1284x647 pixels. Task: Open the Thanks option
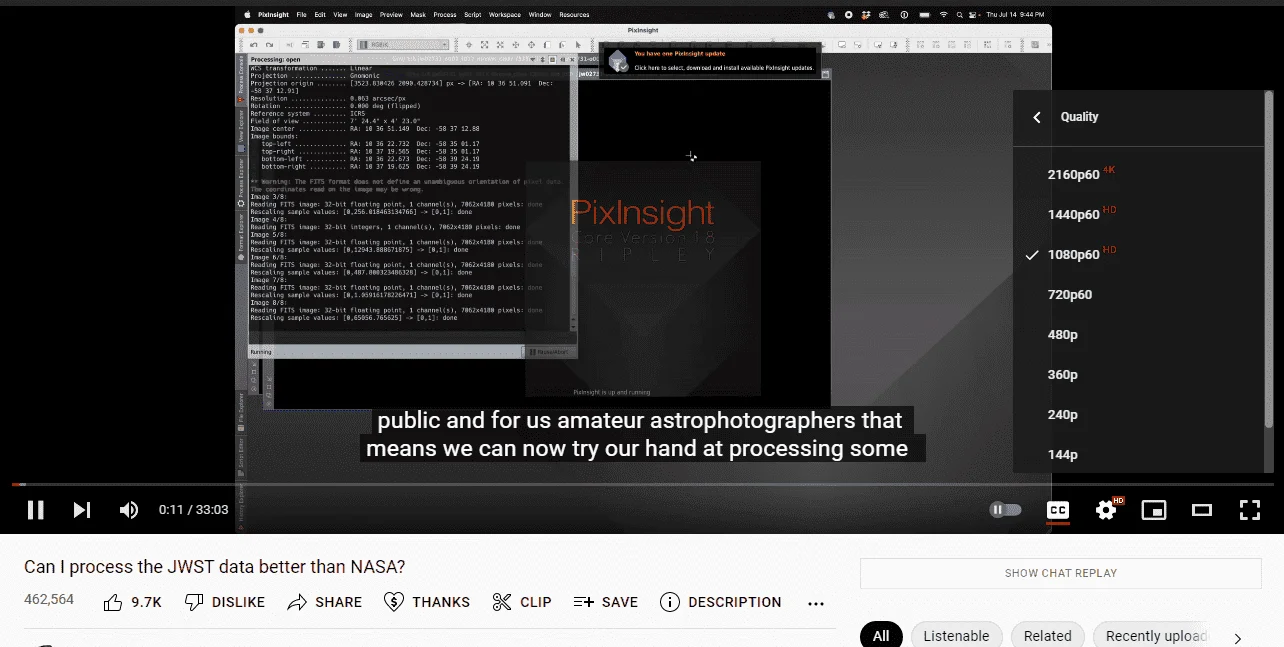pyautogui.click(x=427, y=602)
